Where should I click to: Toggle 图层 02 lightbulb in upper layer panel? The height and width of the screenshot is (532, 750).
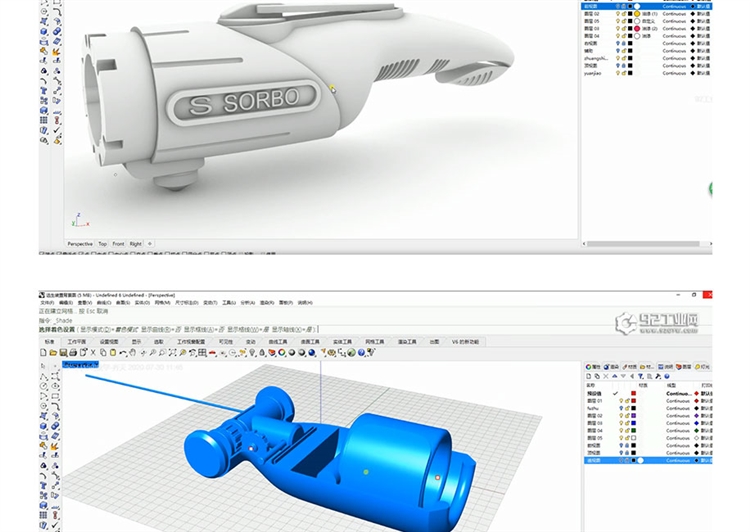(618, 14)
